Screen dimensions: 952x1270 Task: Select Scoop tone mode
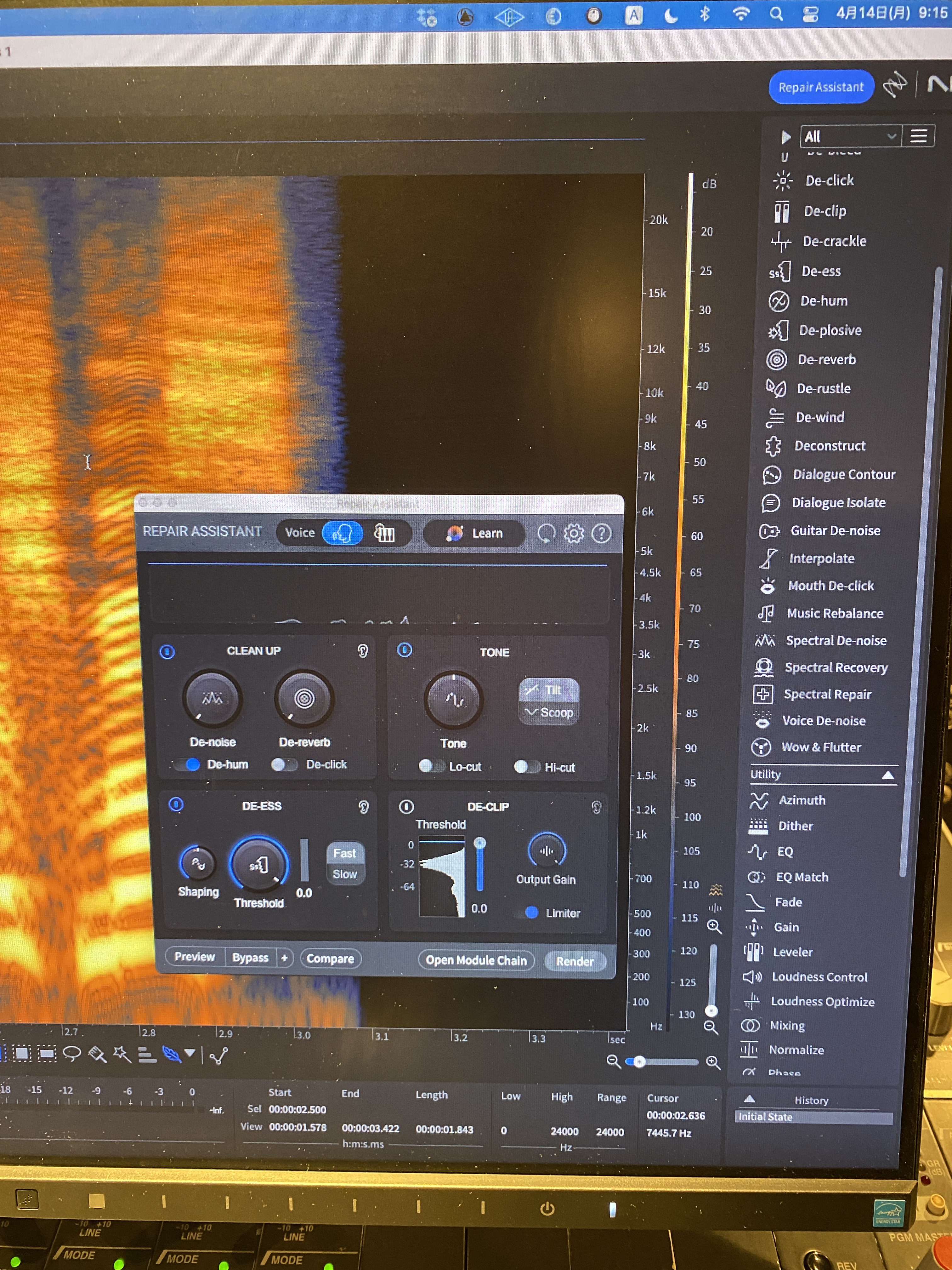click(549, 712)
